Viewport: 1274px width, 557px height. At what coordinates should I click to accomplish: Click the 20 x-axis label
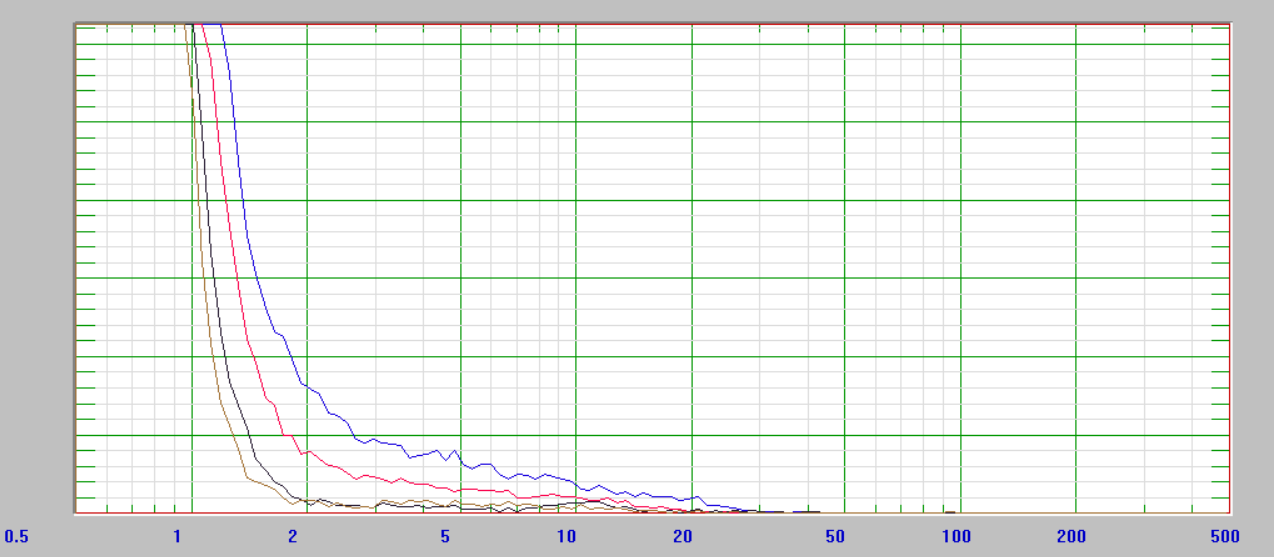(x=683, y=536)
